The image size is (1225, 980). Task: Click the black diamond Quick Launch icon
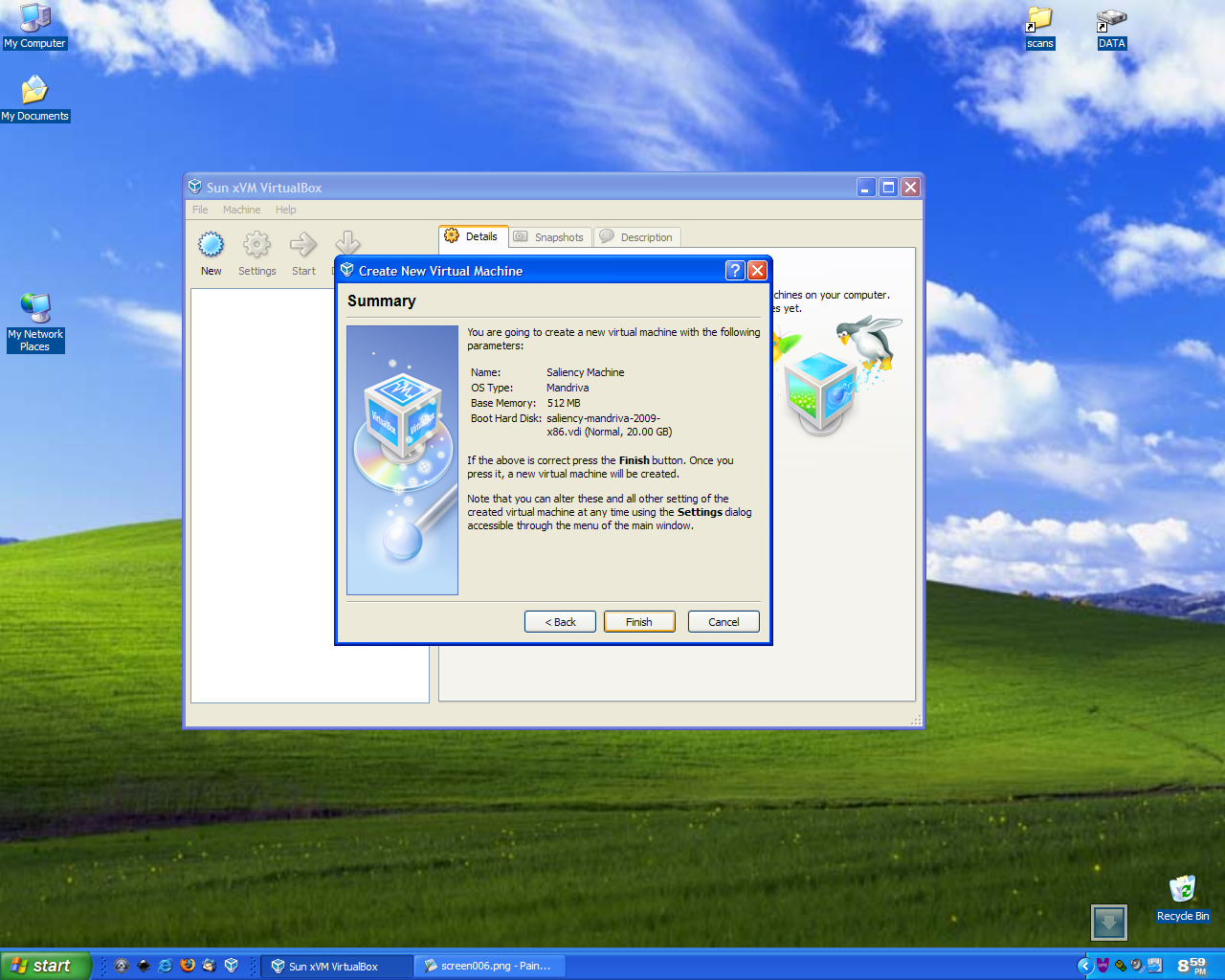point(144,966)
